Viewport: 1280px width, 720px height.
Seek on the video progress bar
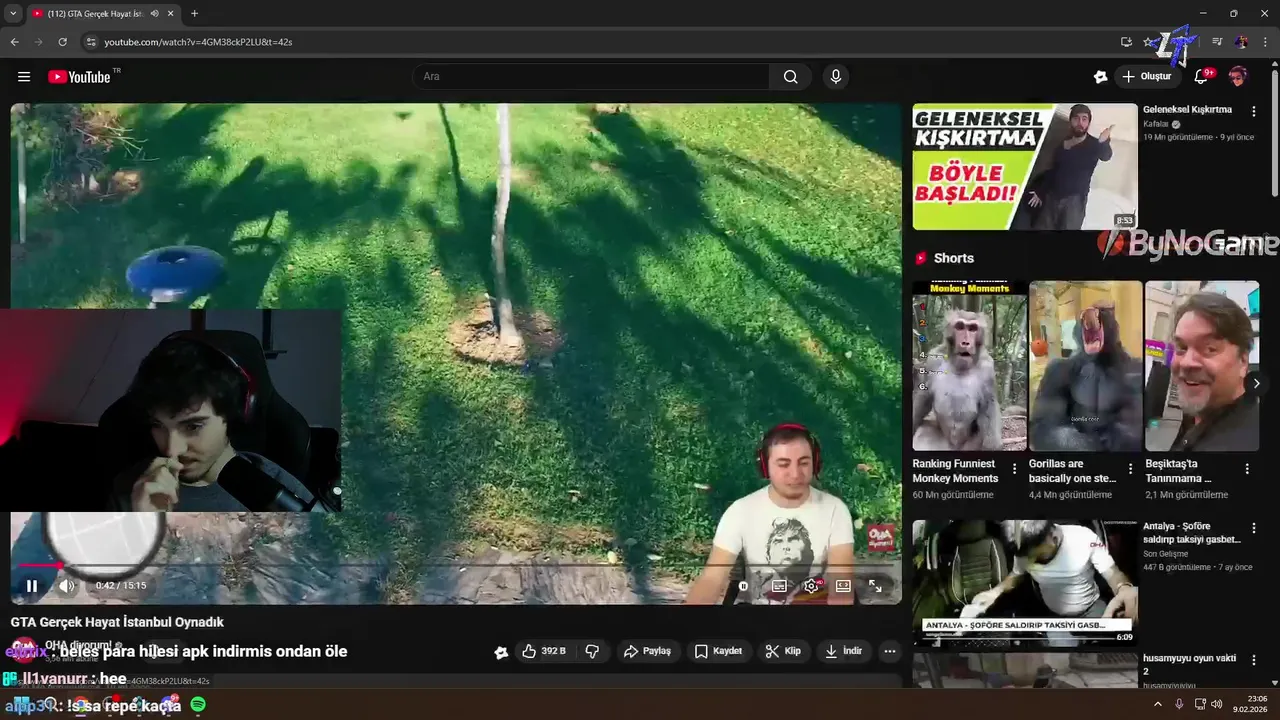coord(455,566)
